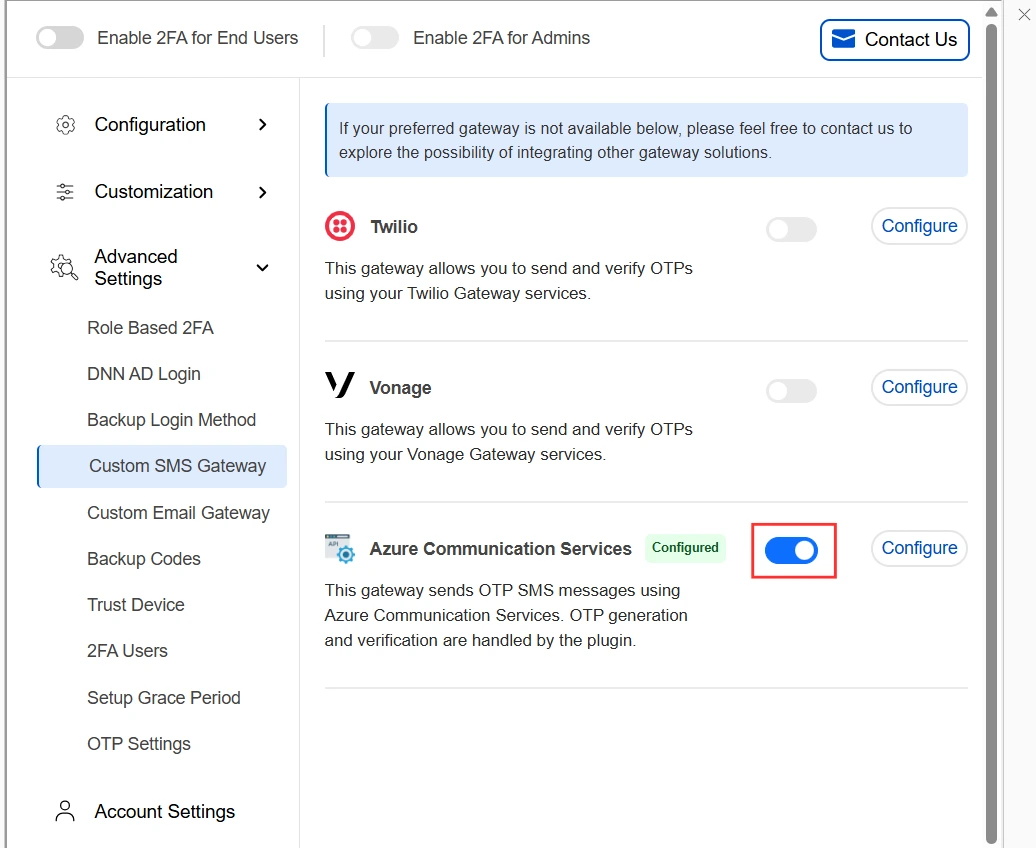Open 2FA Users page
This screenshot has height=848, width=1036.
128,651
